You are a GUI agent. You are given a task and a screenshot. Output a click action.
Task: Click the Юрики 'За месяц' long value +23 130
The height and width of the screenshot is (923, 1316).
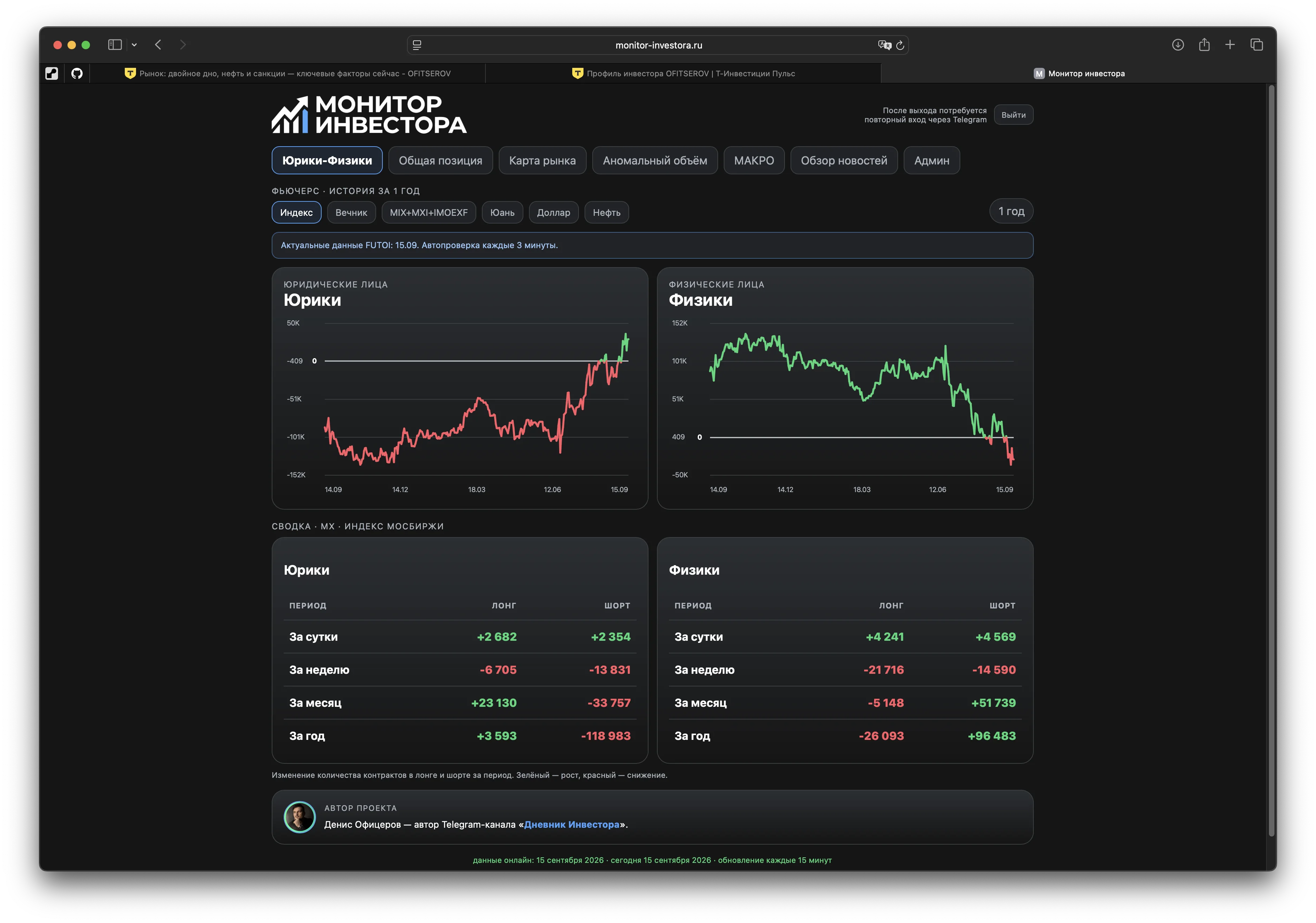[x=493, y=703]
